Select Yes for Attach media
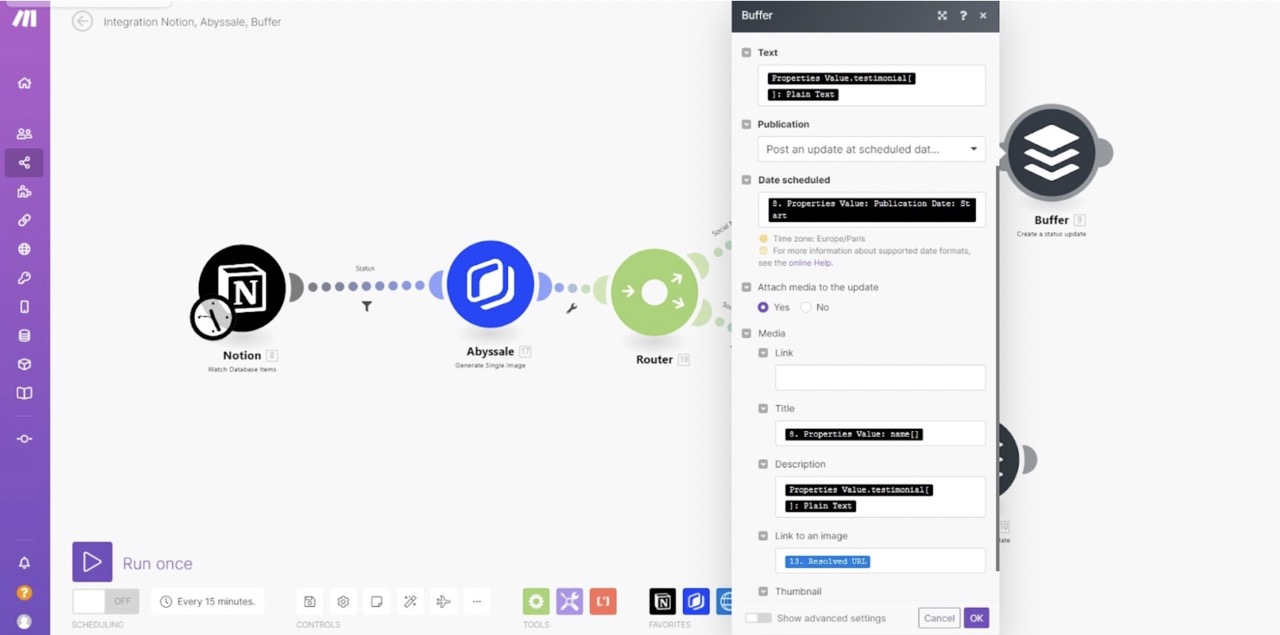 click(763, 307)
